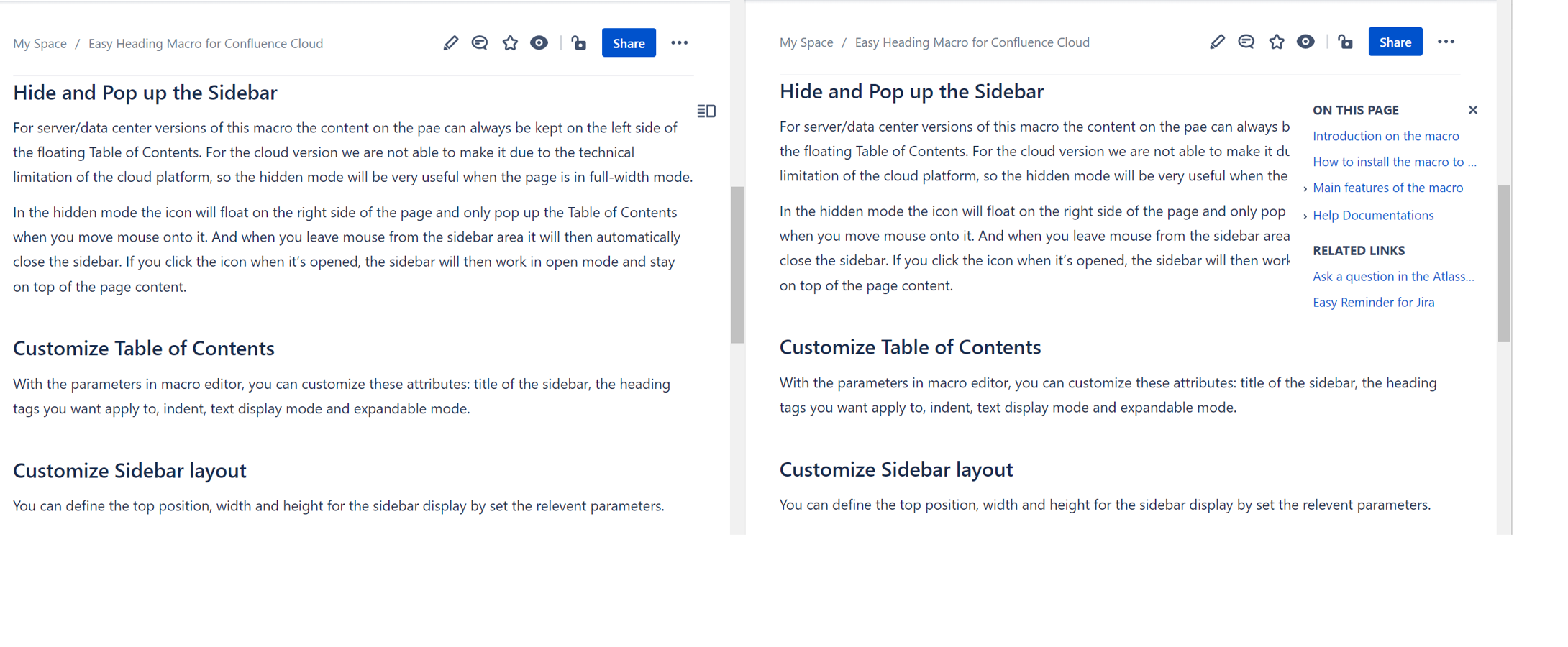The height and width of the screenshot is (647, 1568).
Task: Expand the Main features of the macro item
Action: [x=1305, y=189]
